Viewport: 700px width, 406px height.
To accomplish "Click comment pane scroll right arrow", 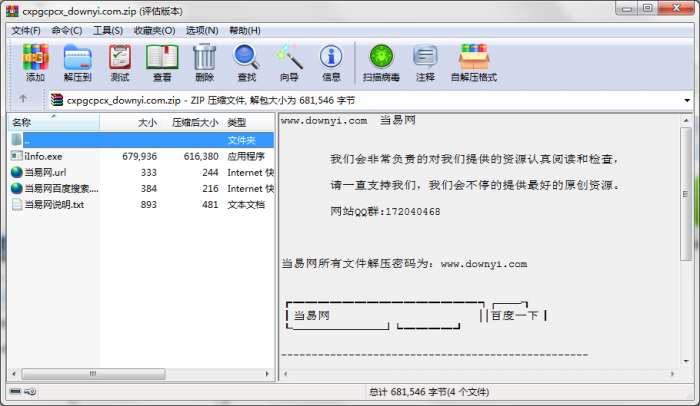I will point(672,373).
